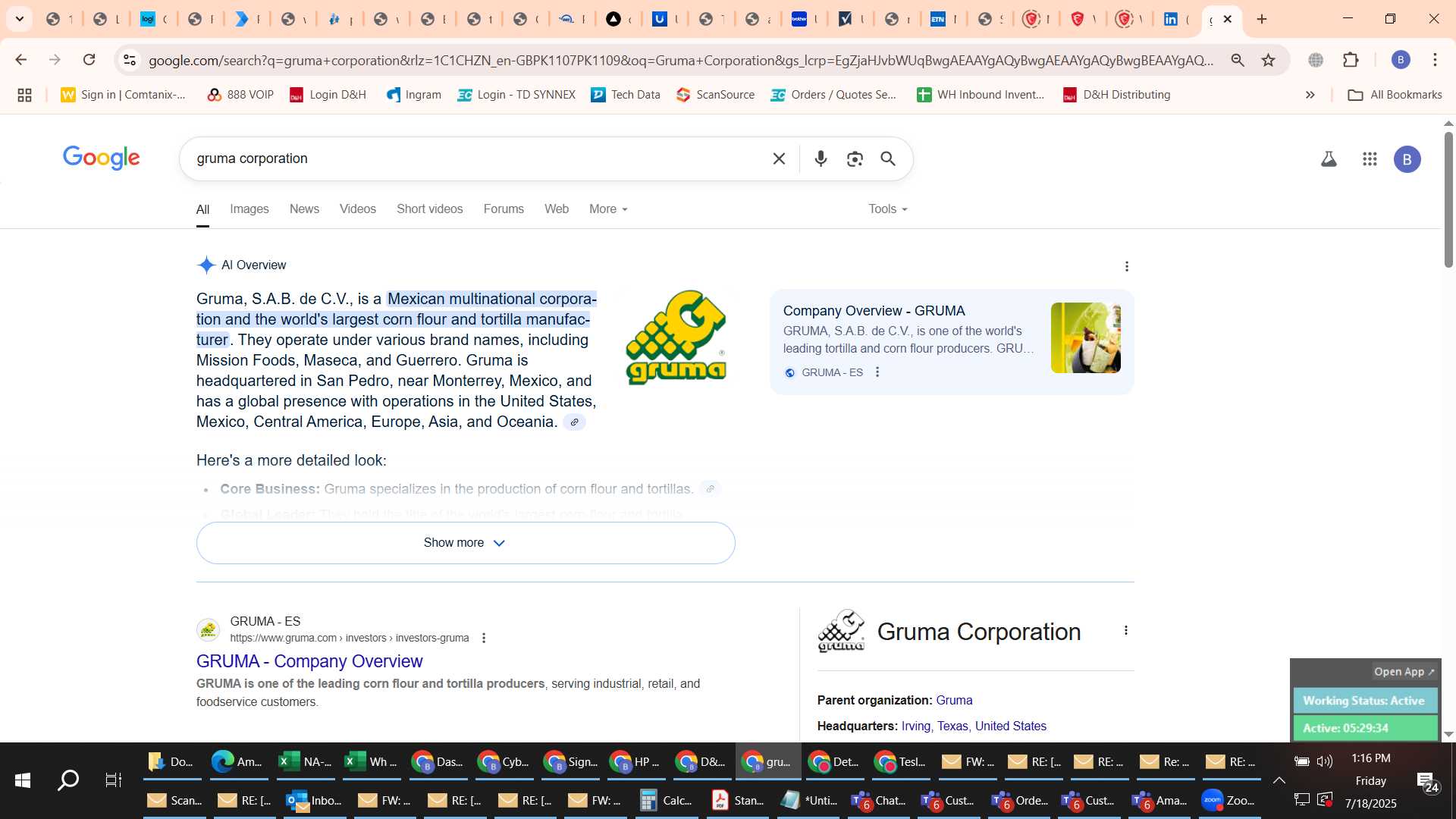Screen dimensions: 1456x819
Task: Bookmark this page with star icon
Action: (x=1268, y=60)
